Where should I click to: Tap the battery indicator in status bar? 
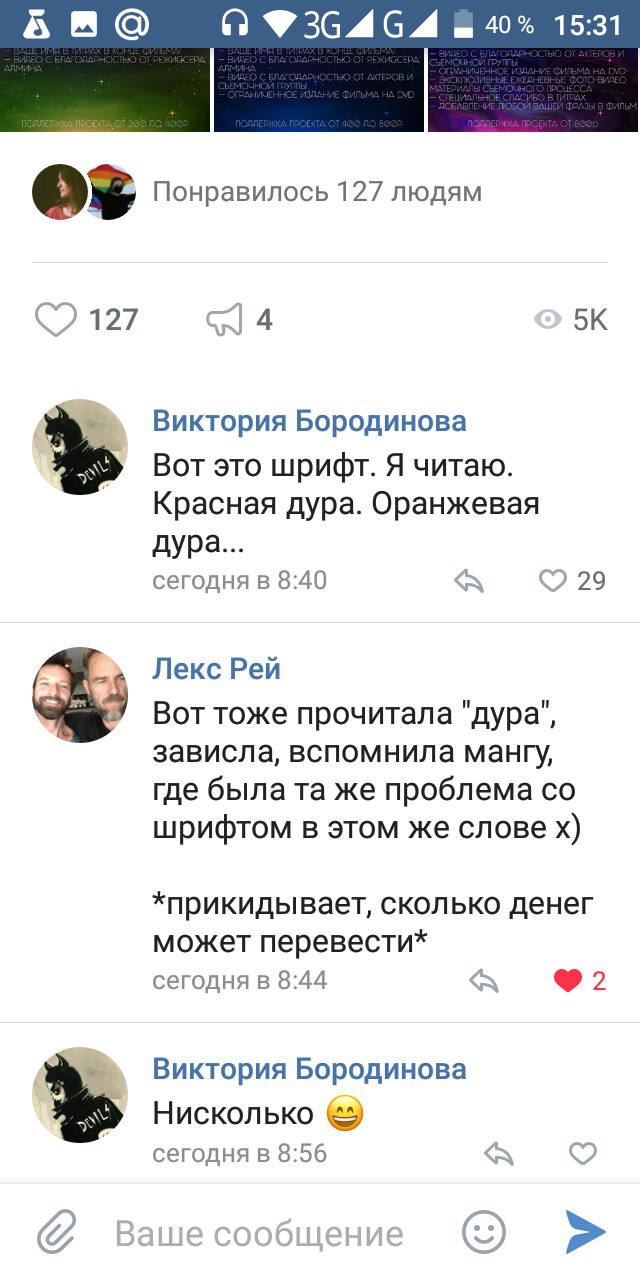[463, 23]
